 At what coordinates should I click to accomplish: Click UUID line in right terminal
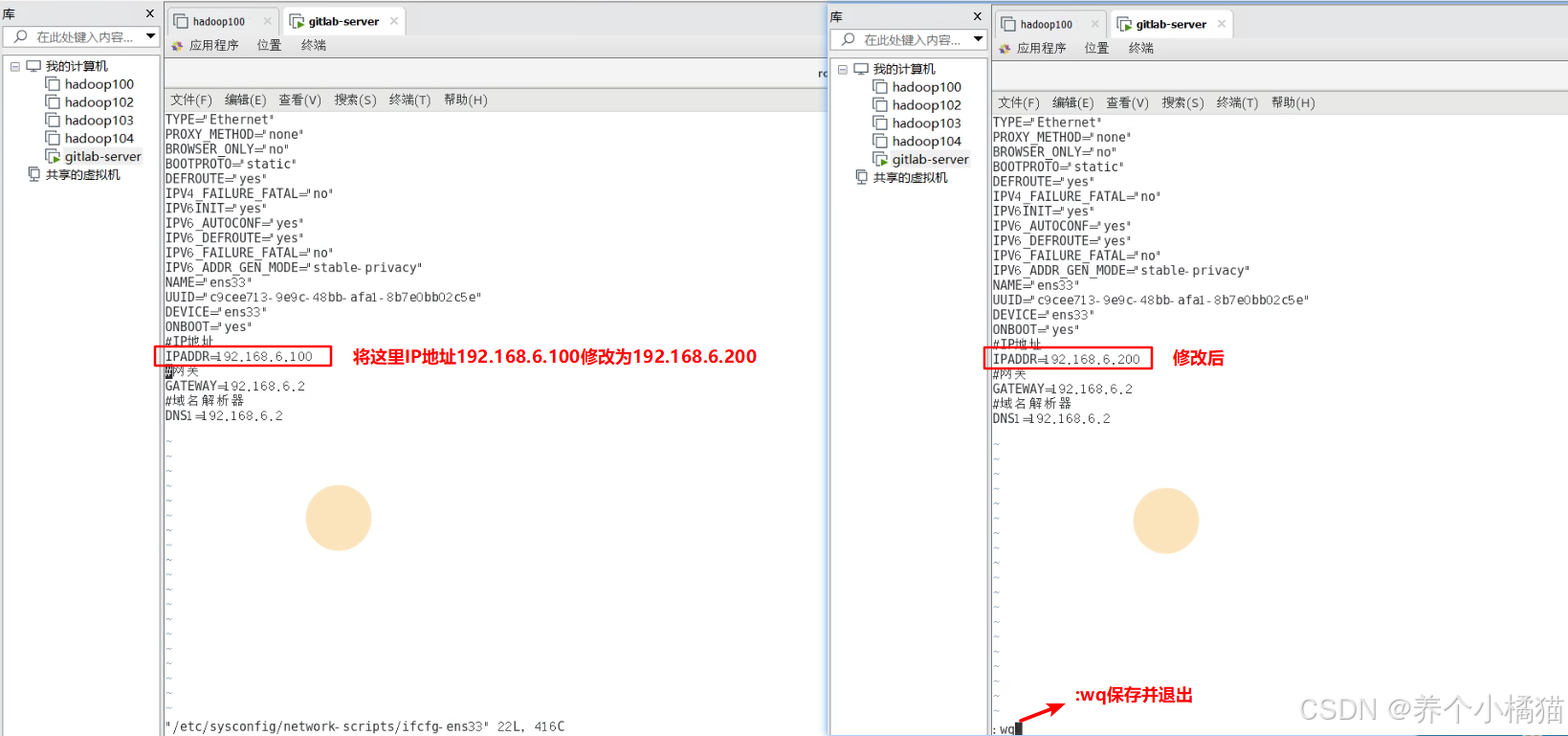[1151, 300]
